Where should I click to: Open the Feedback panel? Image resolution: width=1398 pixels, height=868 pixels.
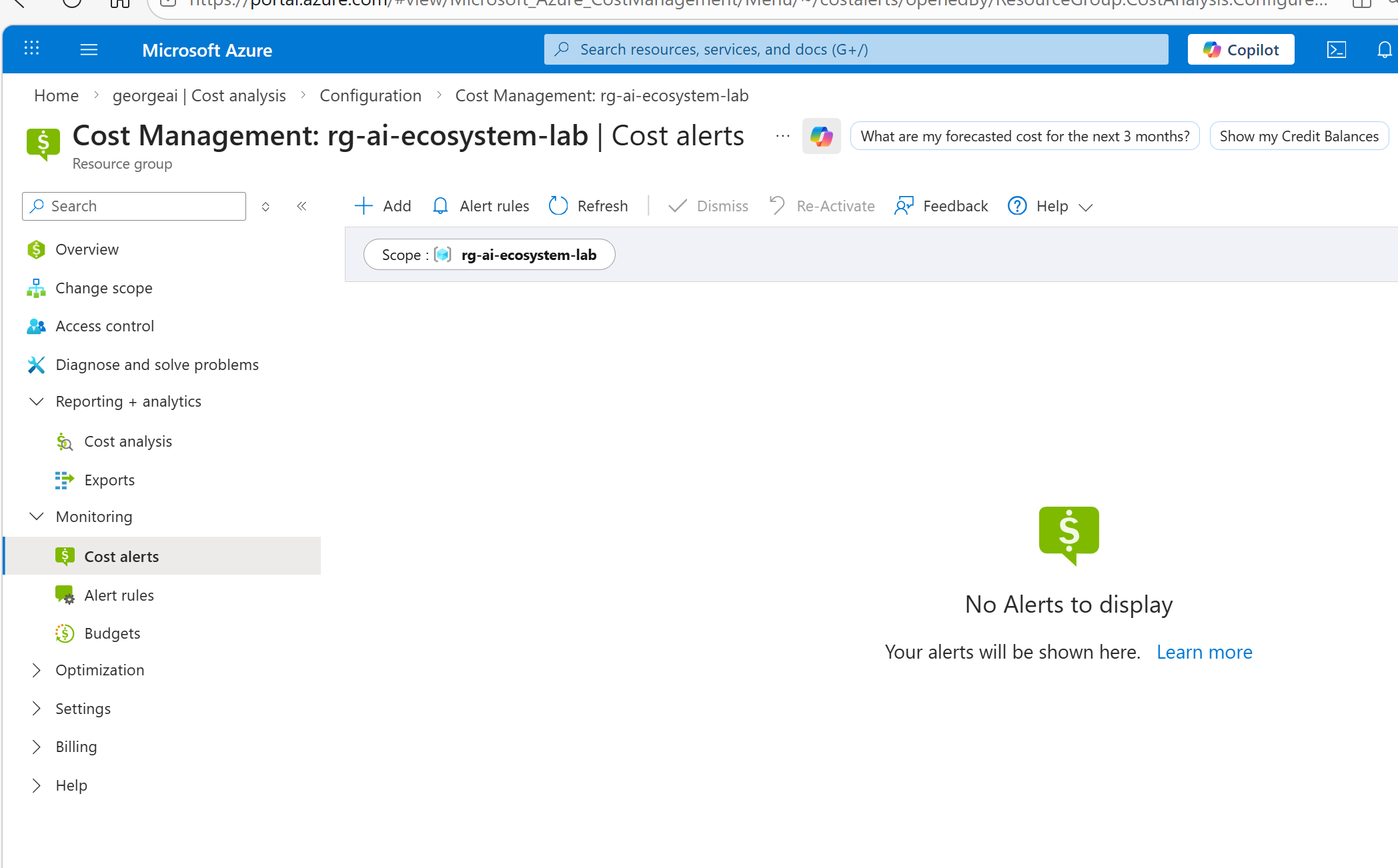click(941, 206)
